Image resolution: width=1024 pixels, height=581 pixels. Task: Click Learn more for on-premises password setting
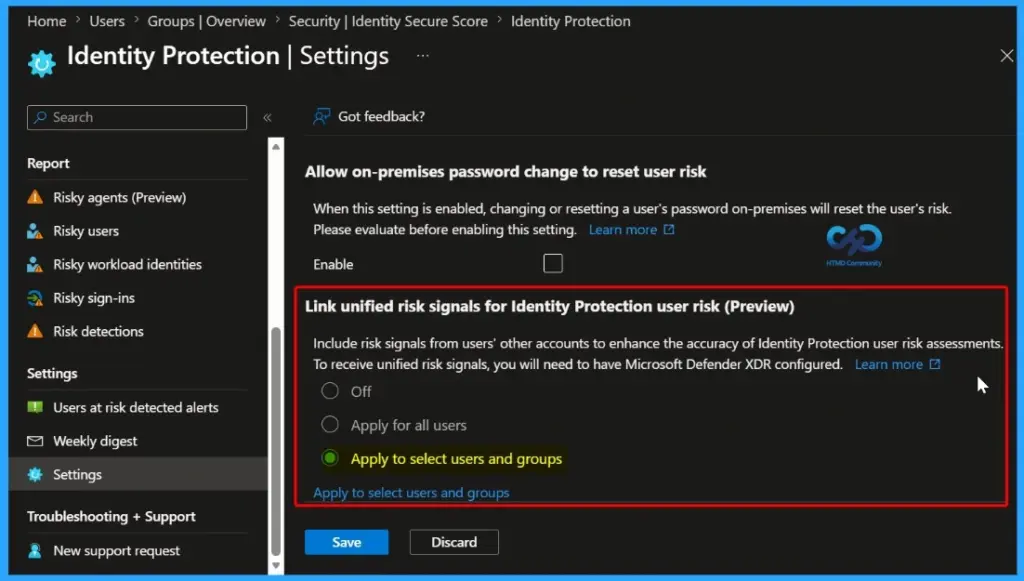[622, 230]
